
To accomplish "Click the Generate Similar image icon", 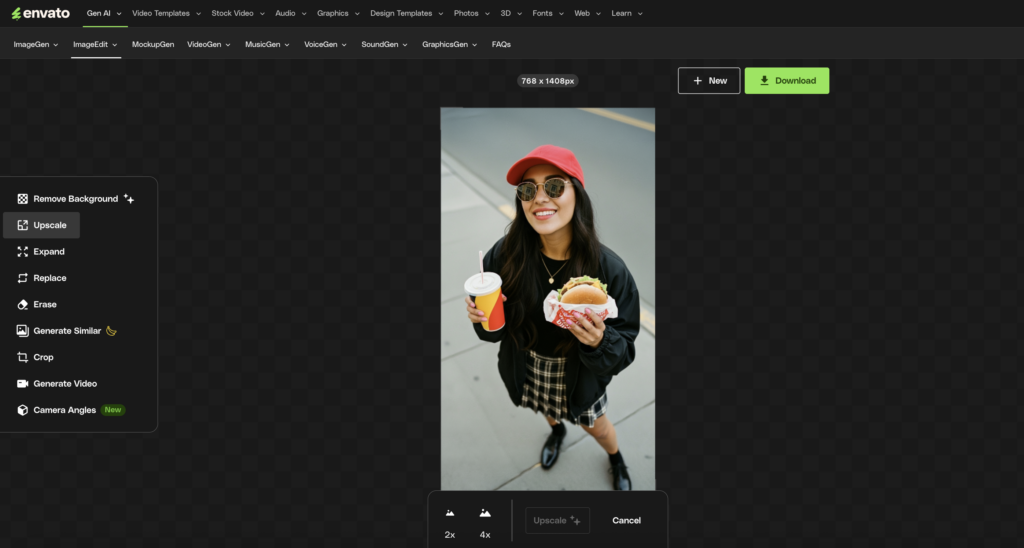I will pos(22,331).
